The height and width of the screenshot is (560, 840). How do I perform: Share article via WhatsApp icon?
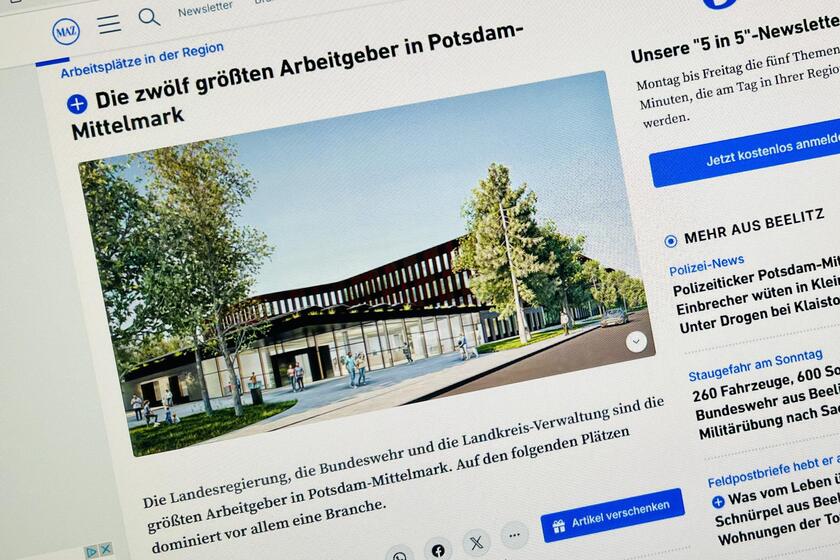pos(399,555)
